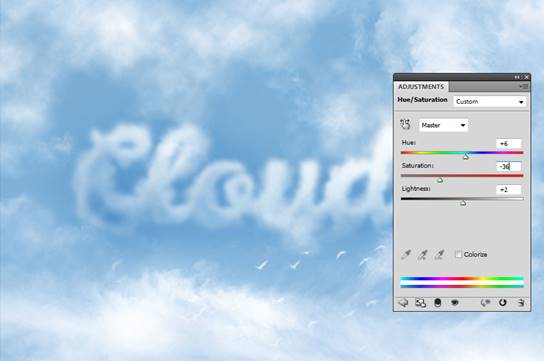Reset adjustment to defaults
Viewport: 544px width, 361px height.
[x=502, y=303]
